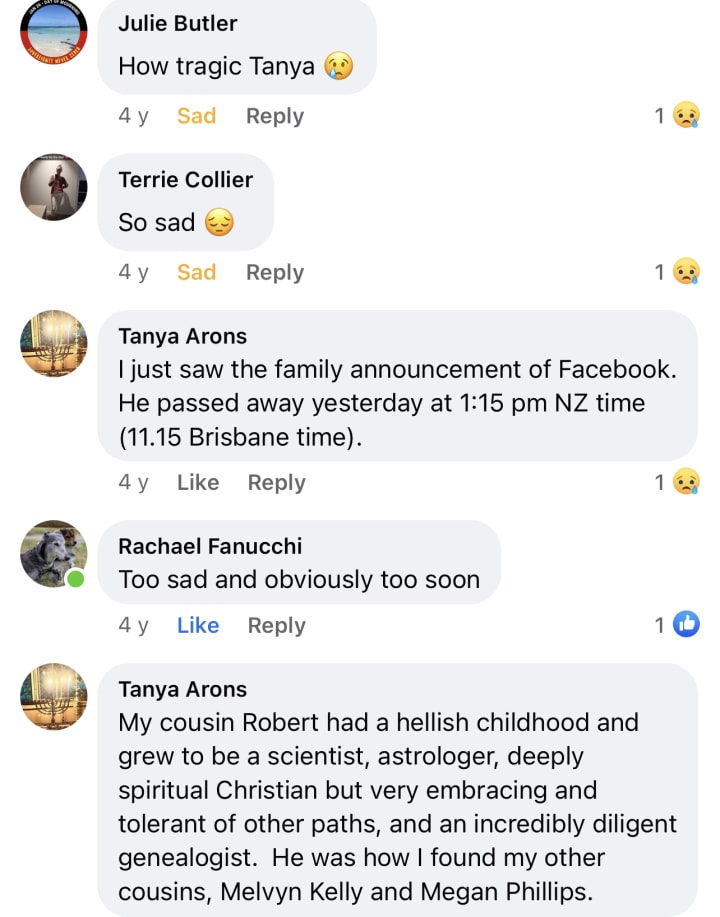Click the sad reaction emoji on Tanya's announcement comment

click(x=686, y=482)
